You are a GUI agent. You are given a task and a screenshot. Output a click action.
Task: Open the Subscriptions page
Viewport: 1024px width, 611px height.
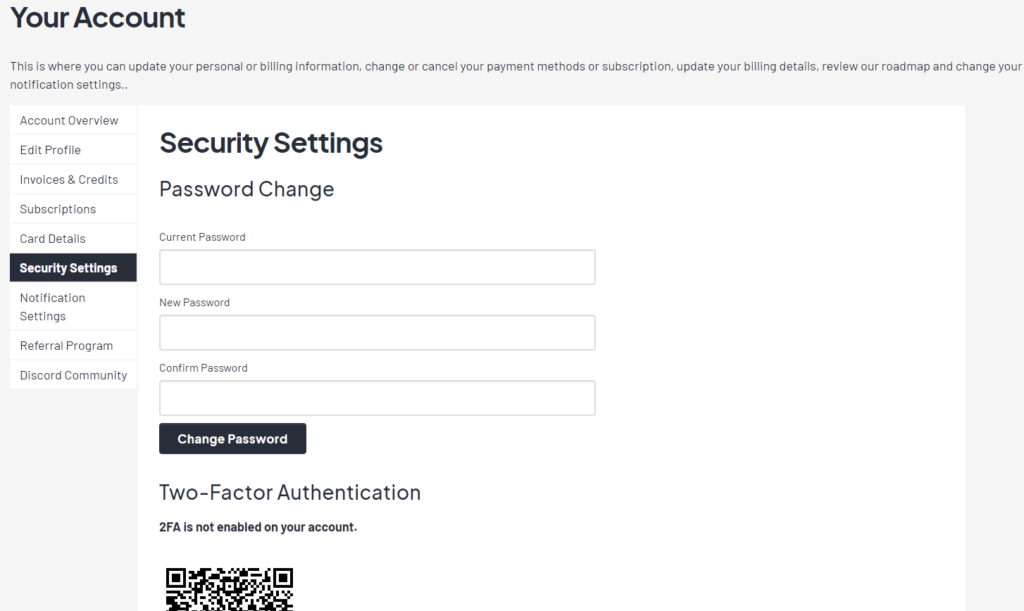click(57, 208)
